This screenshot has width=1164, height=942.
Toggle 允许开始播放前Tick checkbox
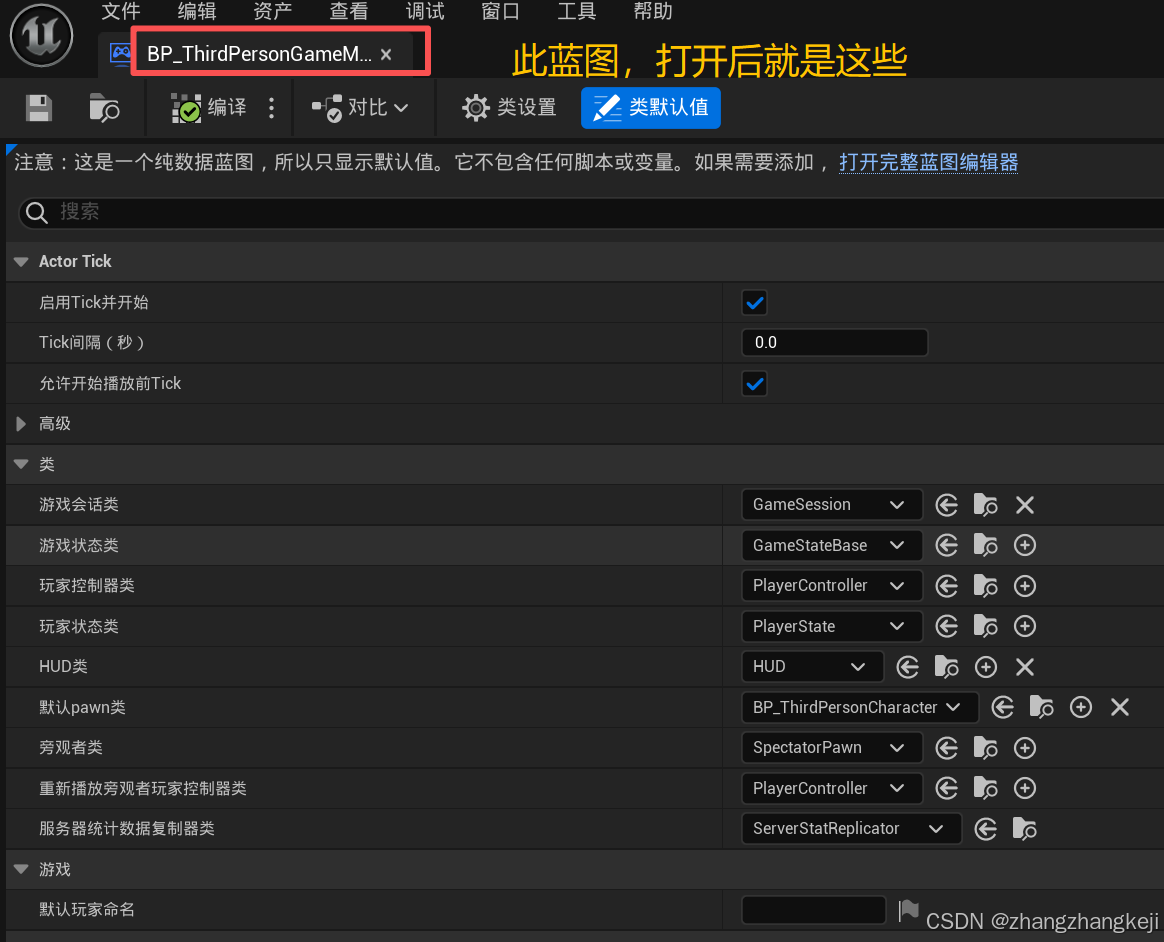pyautogui.click(x=754, y=384)
